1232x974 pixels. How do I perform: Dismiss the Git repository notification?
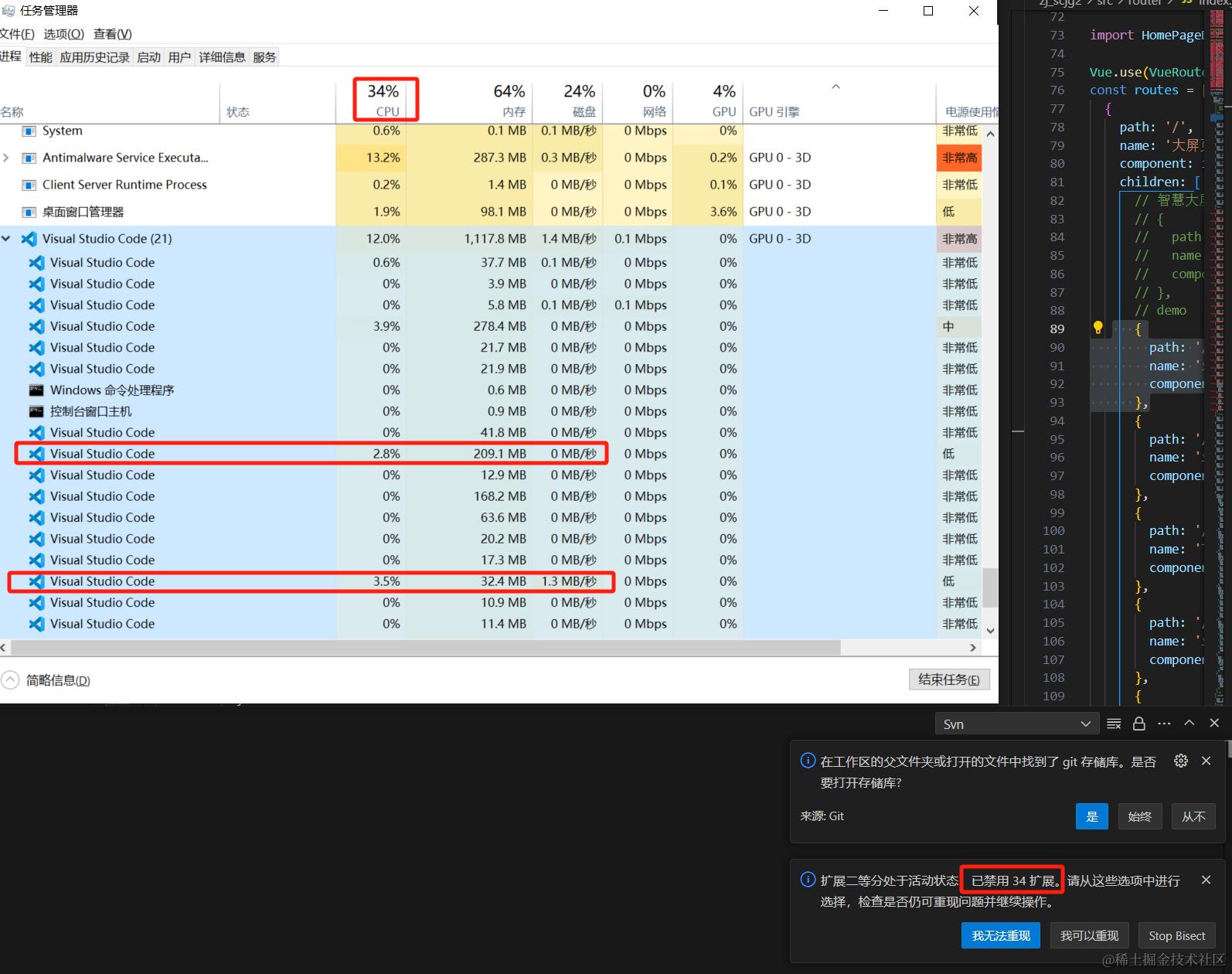(1206, 761)
